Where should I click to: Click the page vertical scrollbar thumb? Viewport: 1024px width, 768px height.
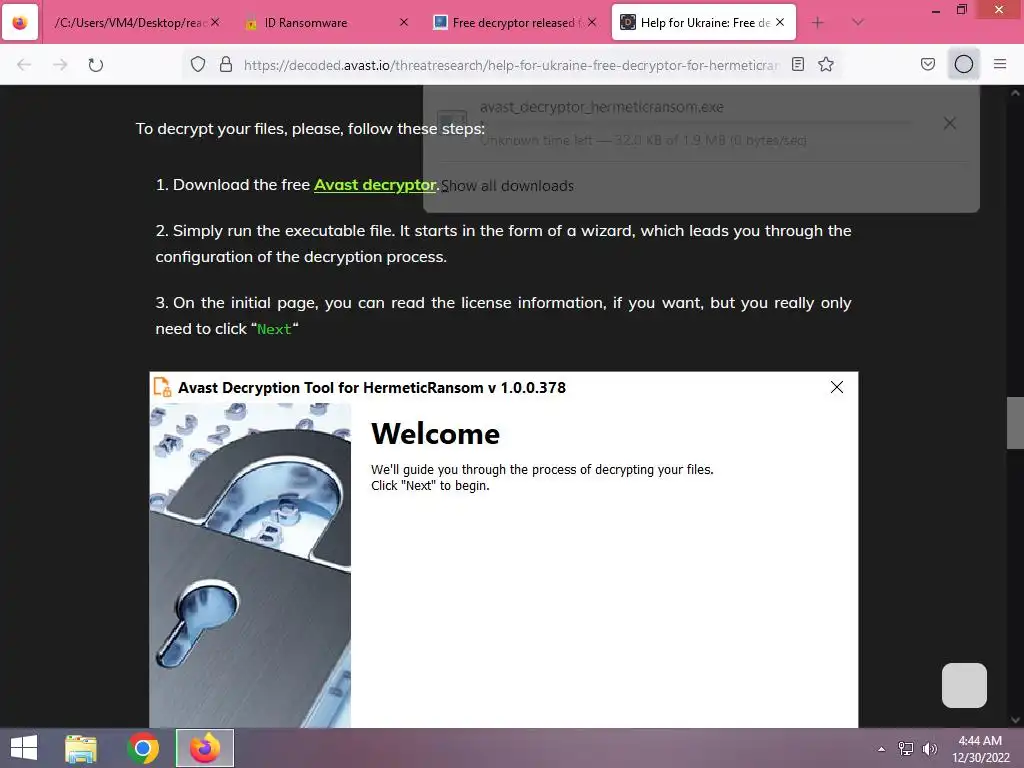1015,423
